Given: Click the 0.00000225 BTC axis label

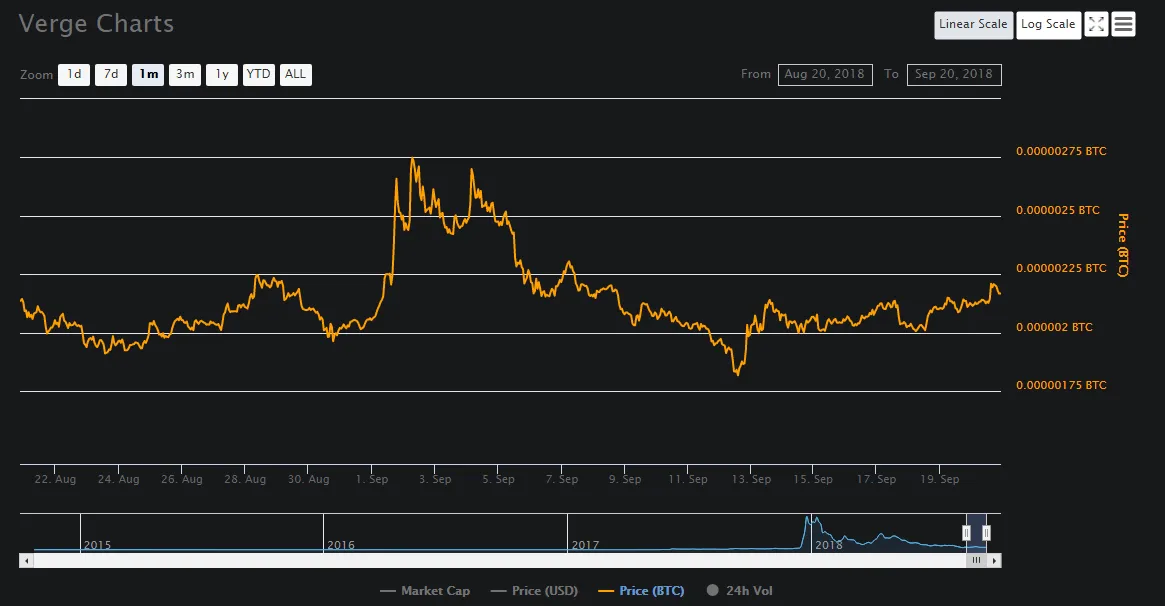Looking at the screenshot, I should (1061, 268).
